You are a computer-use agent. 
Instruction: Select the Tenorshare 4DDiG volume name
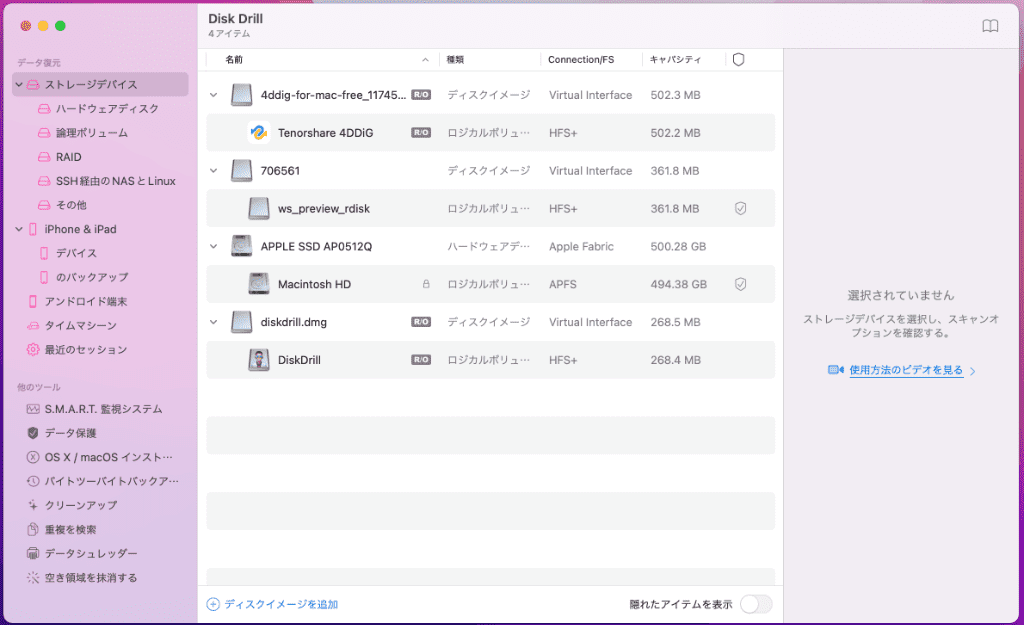click(x=325, y=133)
